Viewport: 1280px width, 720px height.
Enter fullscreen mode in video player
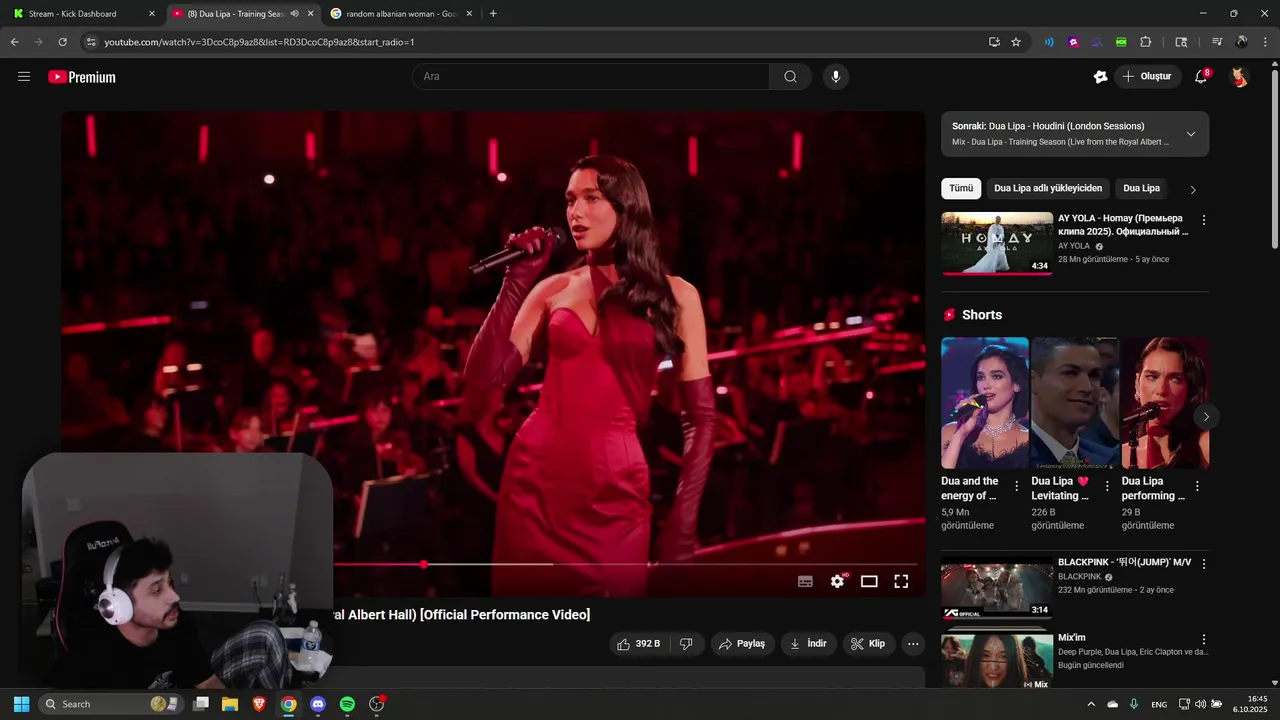pos(901,581)
